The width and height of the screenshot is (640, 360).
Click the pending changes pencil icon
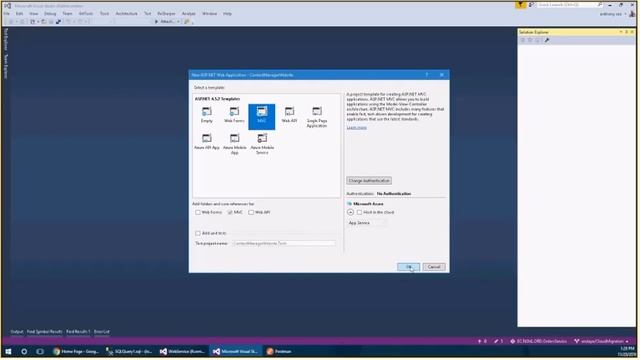point(498,341)
